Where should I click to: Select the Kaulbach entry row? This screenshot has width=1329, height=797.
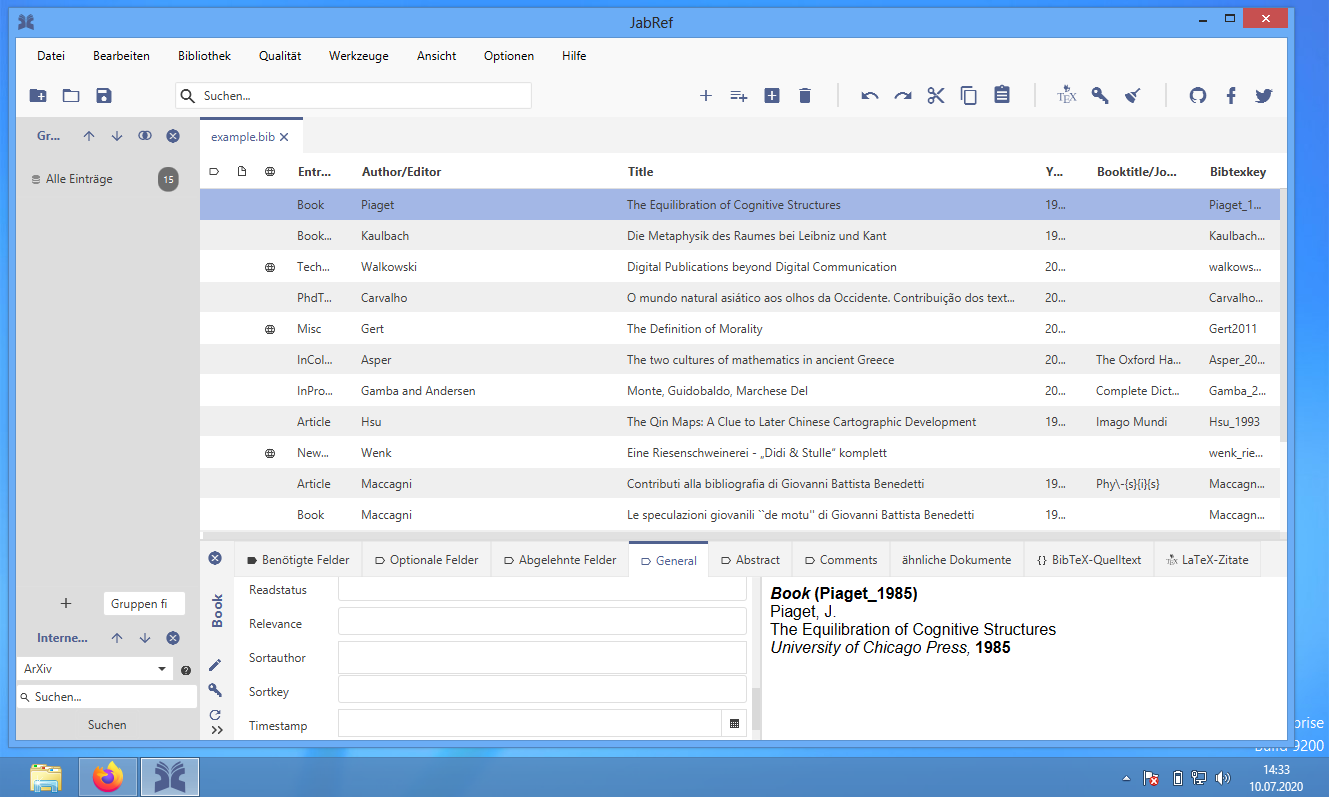point(740,236)
